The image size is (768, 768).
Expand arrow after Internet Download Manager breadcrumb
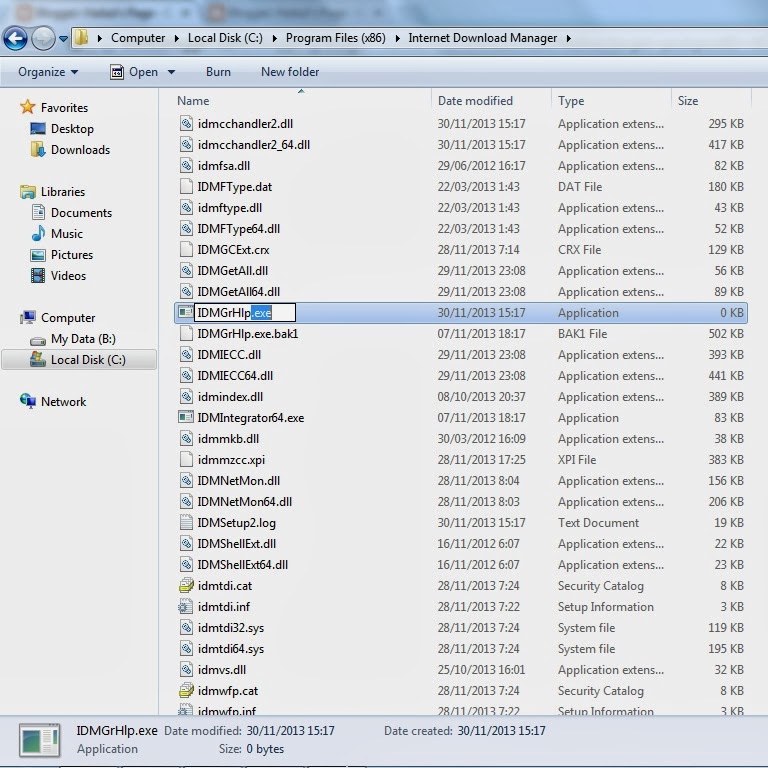coord(568,38)
